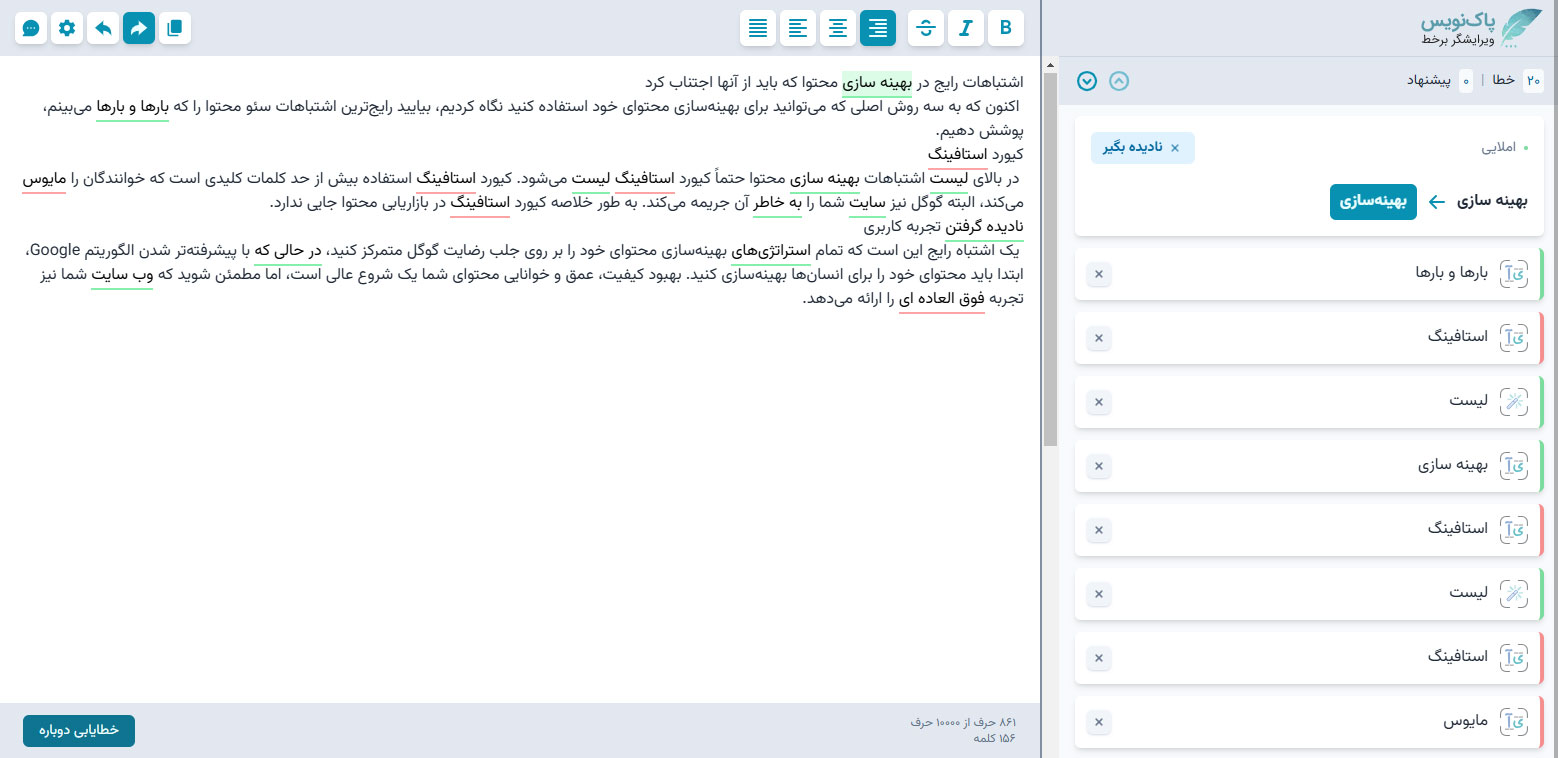Apply the بهینه‌سازی suggested correction

(x=1373, y=201)
